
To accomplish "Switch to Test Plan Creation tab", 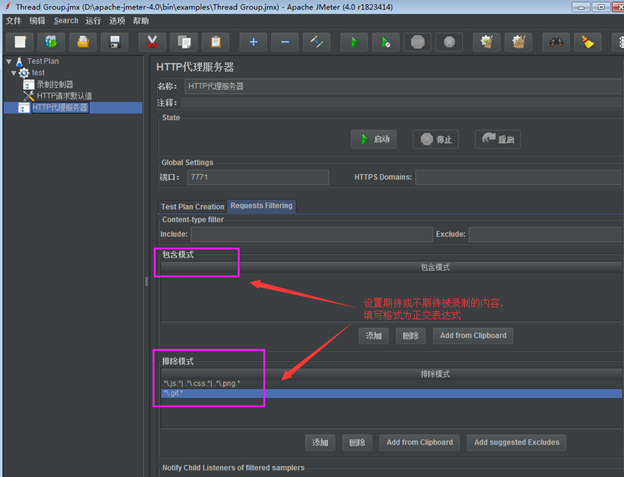I will [x=192, y=206].
